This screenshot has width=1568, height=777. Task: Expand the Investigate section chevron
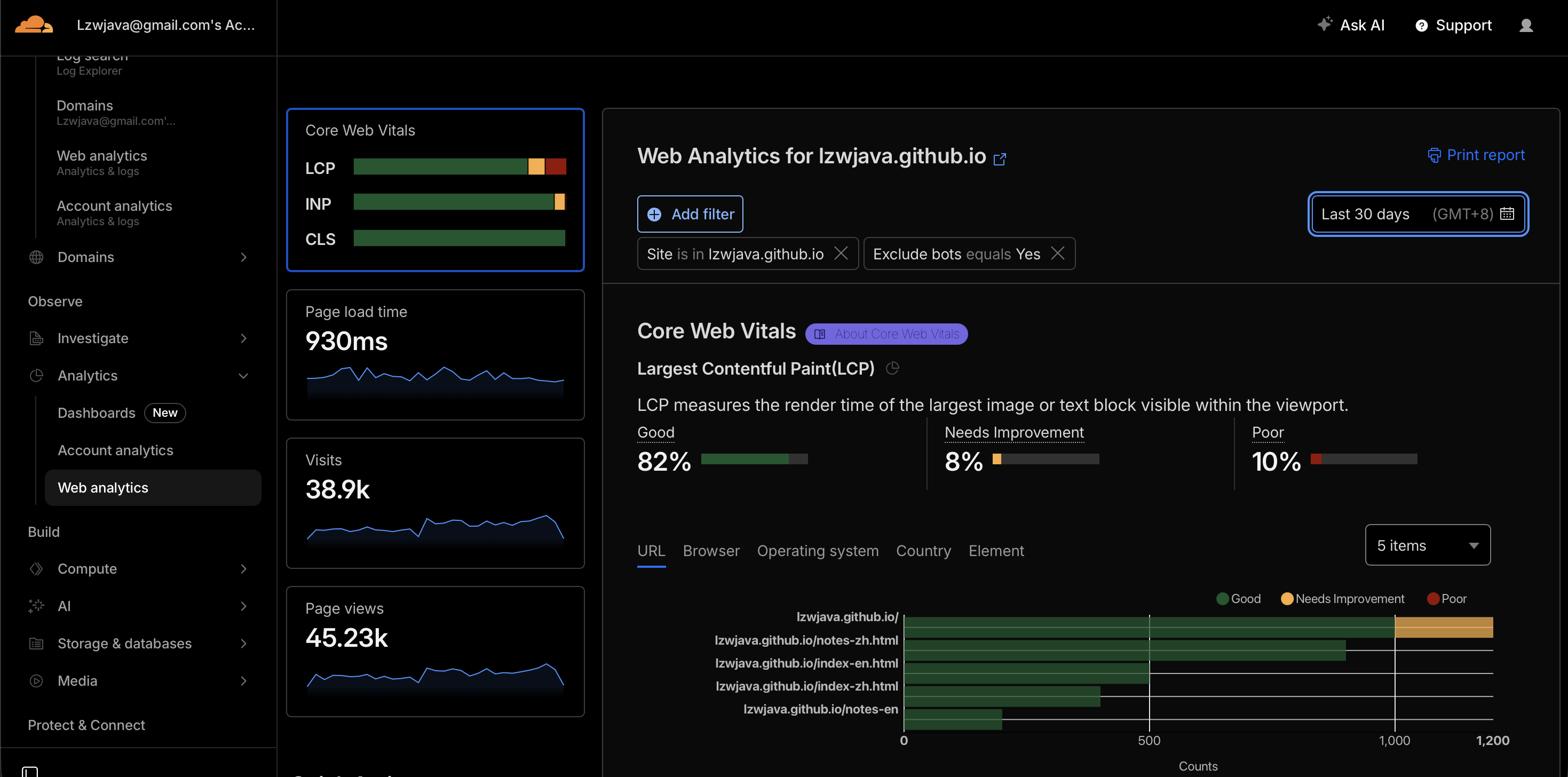tap(243, 338)
